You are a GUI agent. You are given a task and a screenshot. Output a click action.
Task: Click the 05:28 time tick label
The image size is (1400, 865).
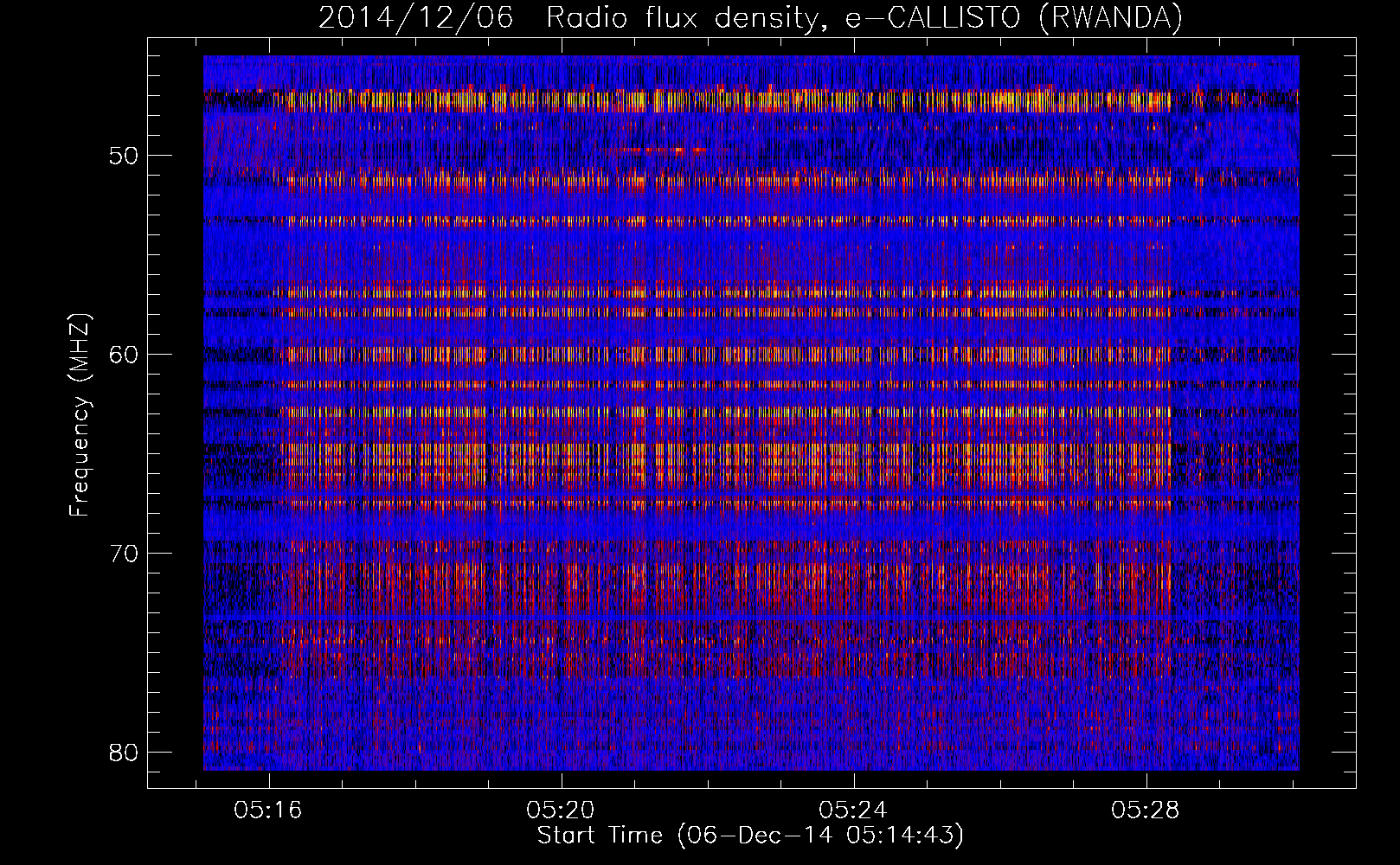(x=1146, y=811)
